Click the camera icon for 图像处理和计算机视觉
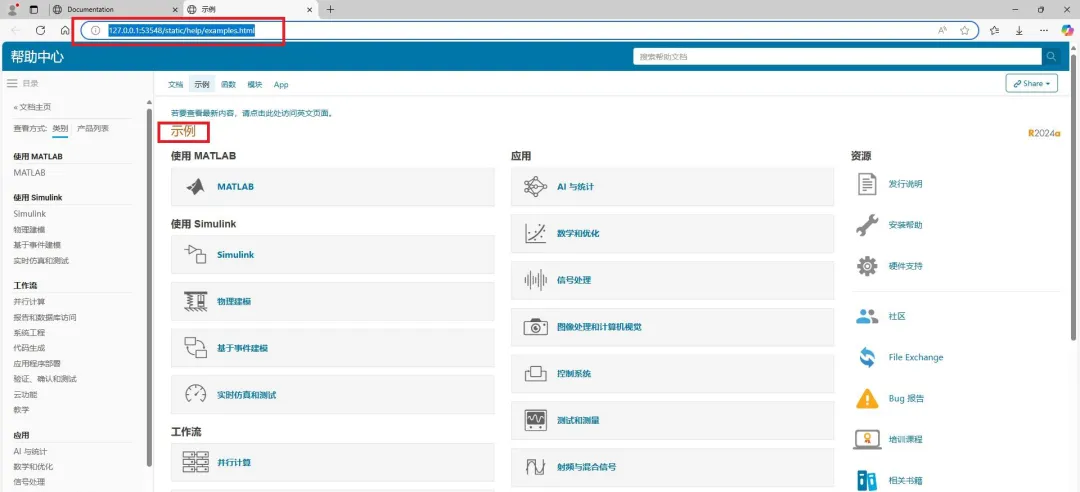 (535, 327)
